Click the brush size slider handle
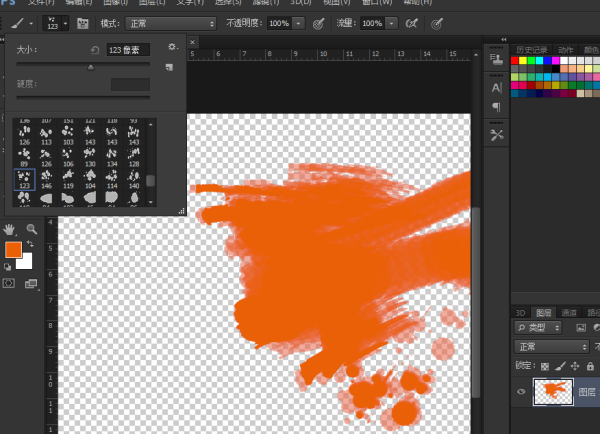 coord(91,68)
